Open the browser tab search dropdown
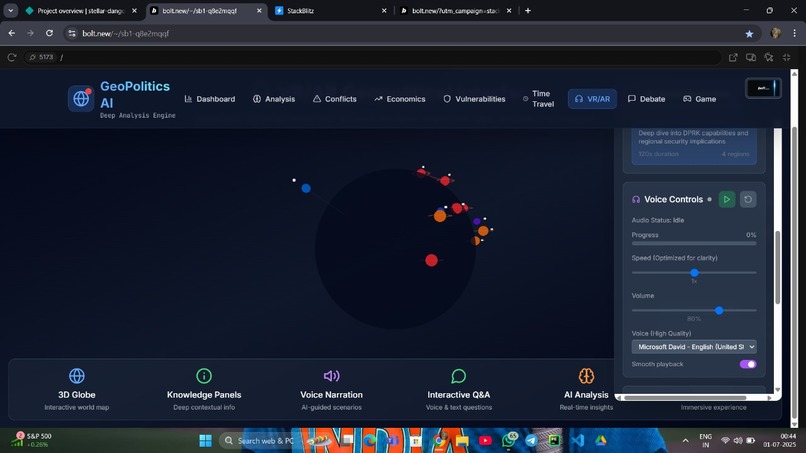The width and height of the screenshot is (806, 453). coord(10,10)
